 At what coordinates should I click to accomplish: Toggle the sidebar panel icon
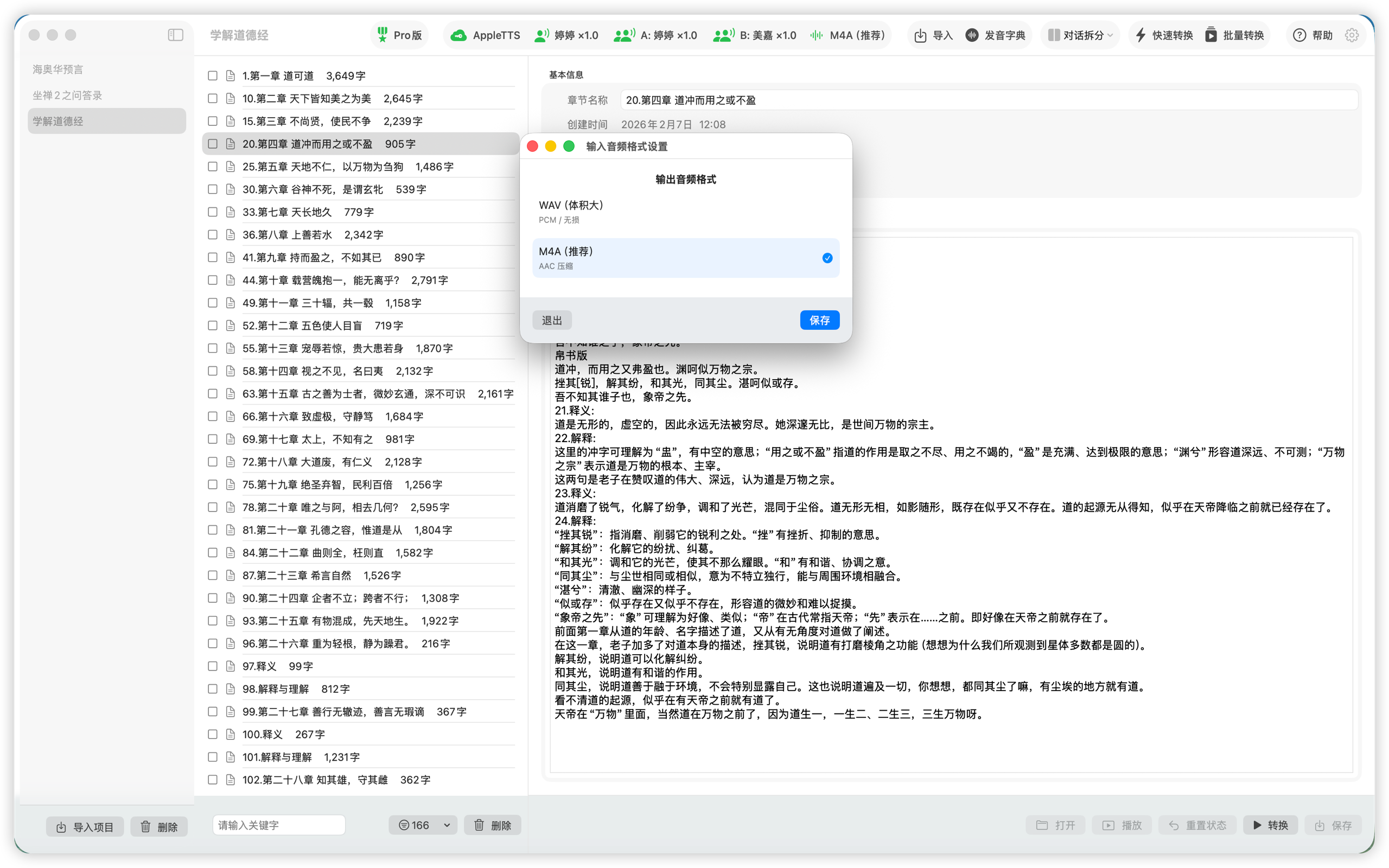click(x=175, y=35)
